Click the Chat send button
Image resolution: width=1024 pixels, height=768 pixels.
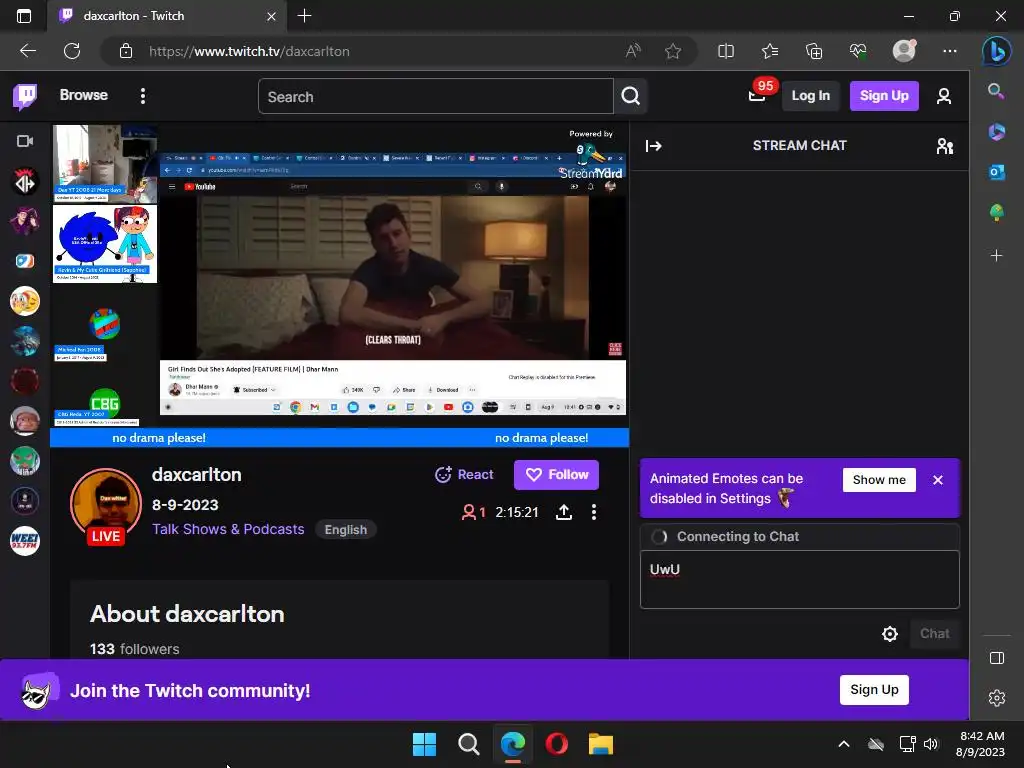click(x=935, y=633)
